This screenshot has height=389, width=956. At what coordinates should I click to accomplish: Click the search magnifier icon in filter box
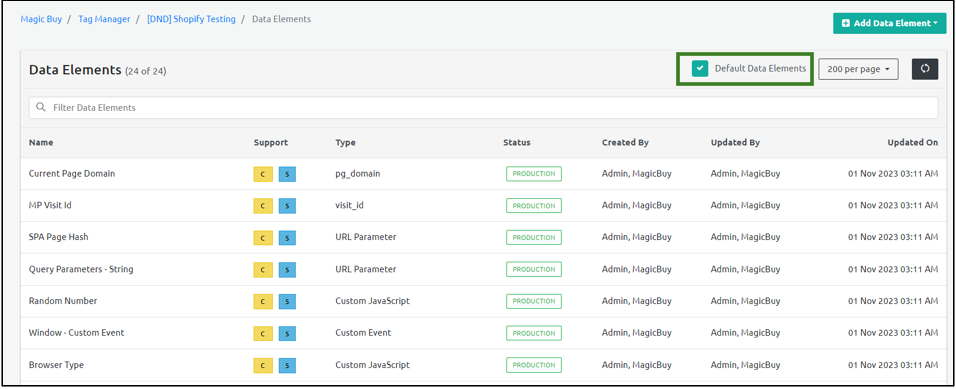pos(41,107)
